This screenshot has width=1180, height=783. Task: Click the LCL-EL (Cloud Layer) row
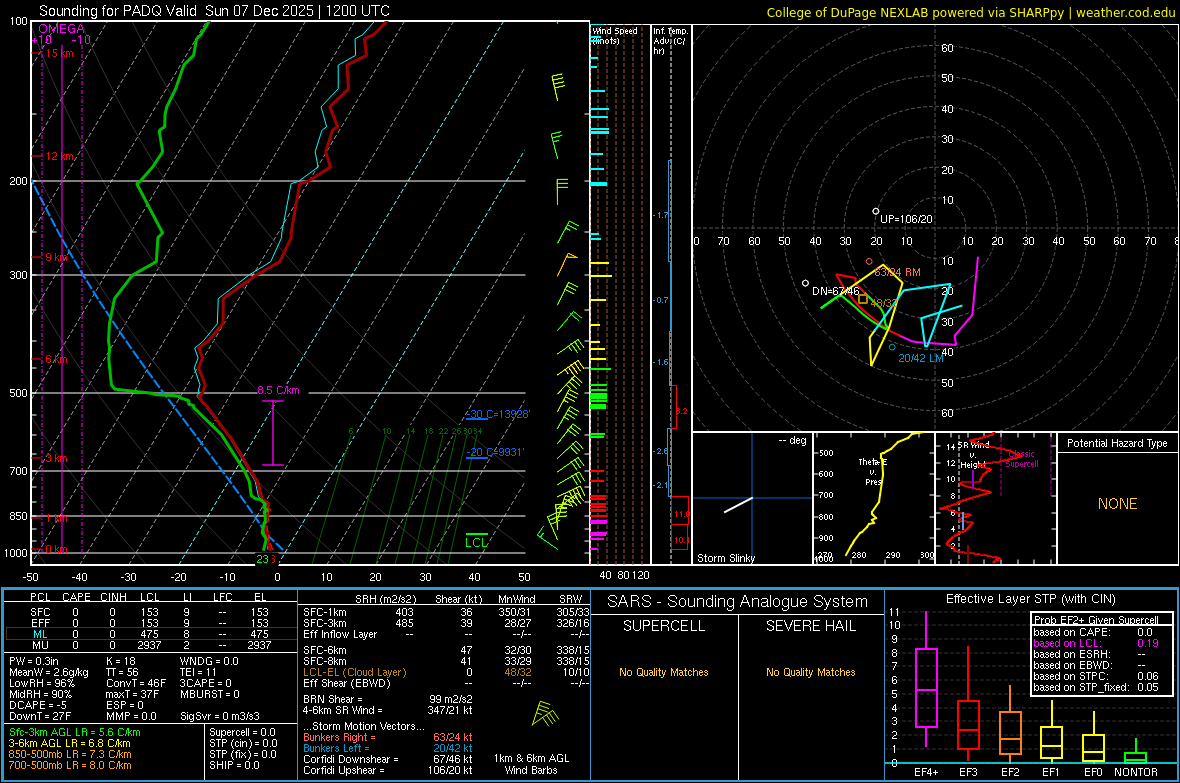pos(446,672)
